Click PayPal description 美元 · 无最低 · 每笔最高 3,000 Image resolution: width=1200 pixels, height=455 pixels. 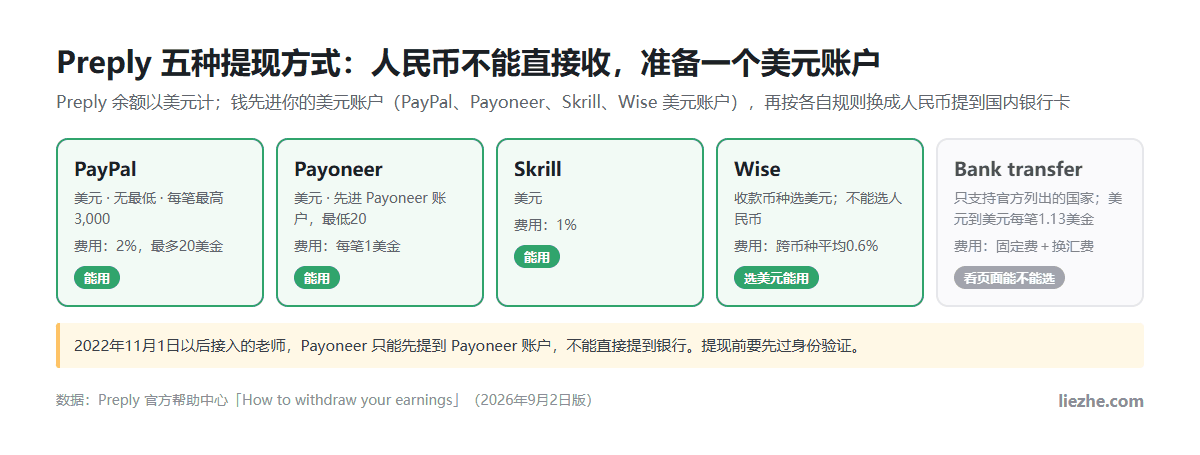(x=149, y=208)
